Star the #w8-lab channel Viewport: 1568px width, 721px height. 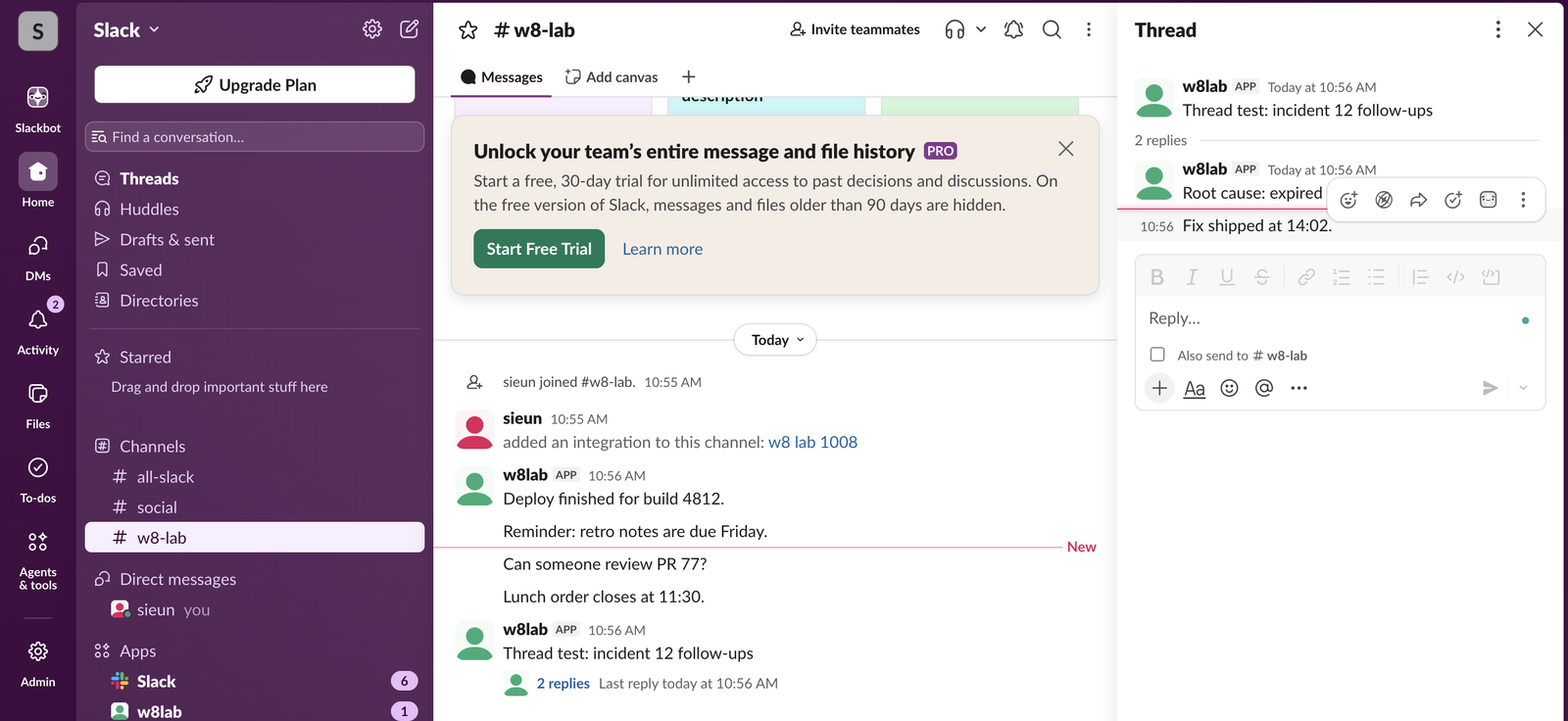[x=468, y=30]
